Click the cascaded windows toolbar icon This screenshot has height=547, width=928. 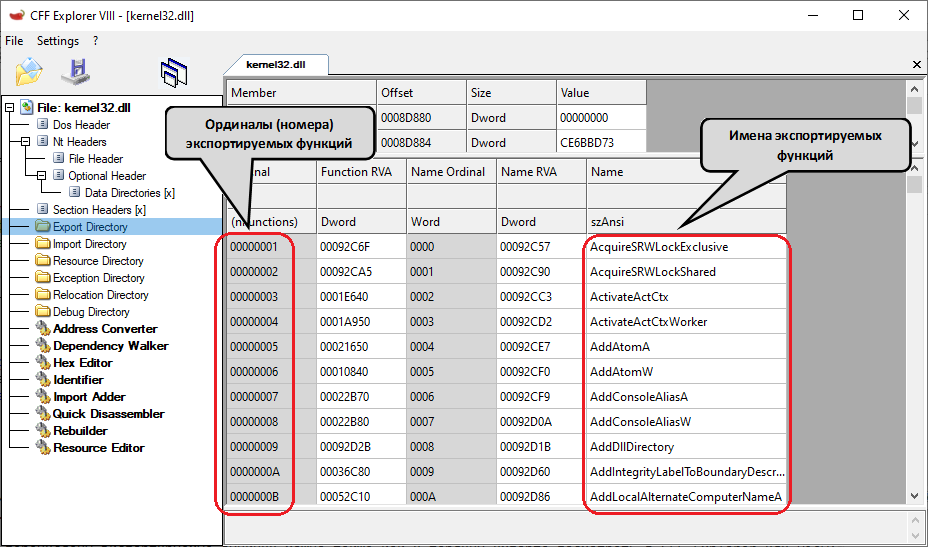pos(174,73)
